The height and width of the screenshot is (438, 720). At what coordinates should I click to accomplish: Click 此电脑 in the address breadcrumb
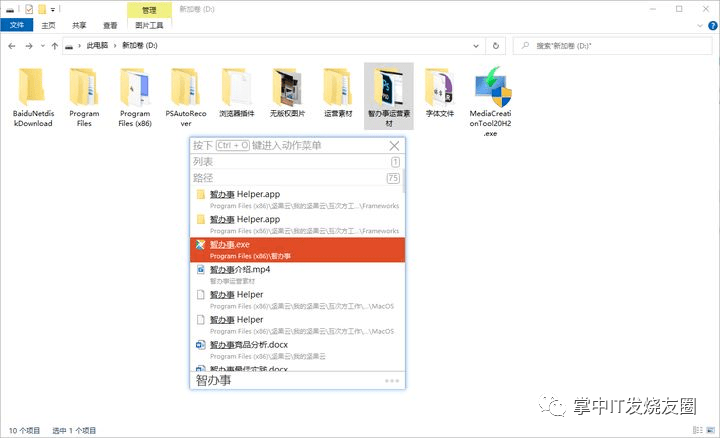(97, 45)
